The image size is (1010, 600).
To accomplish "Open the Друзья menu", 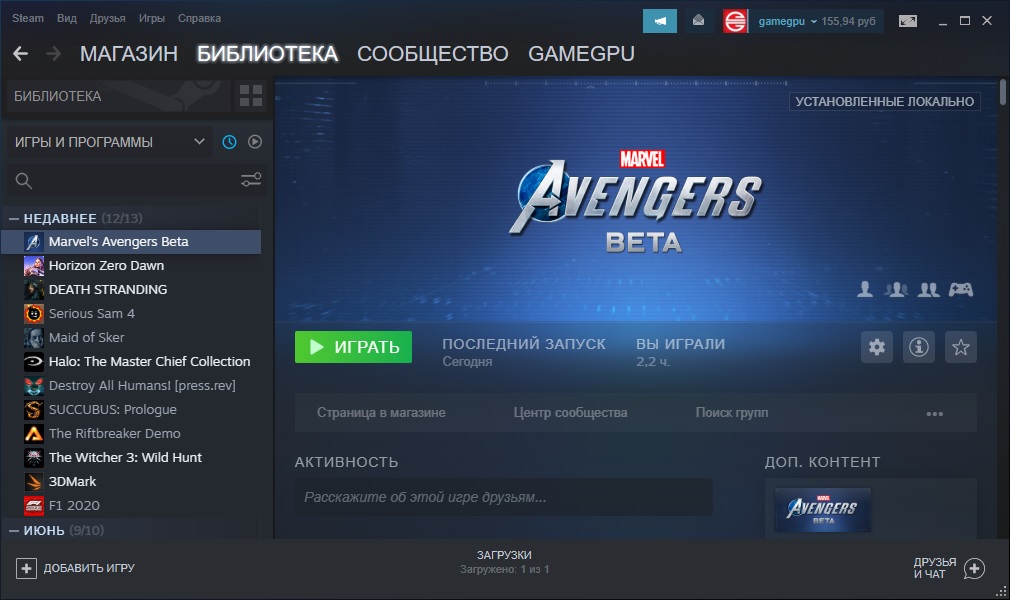I will pyautogui.click(x=108, y=18).
